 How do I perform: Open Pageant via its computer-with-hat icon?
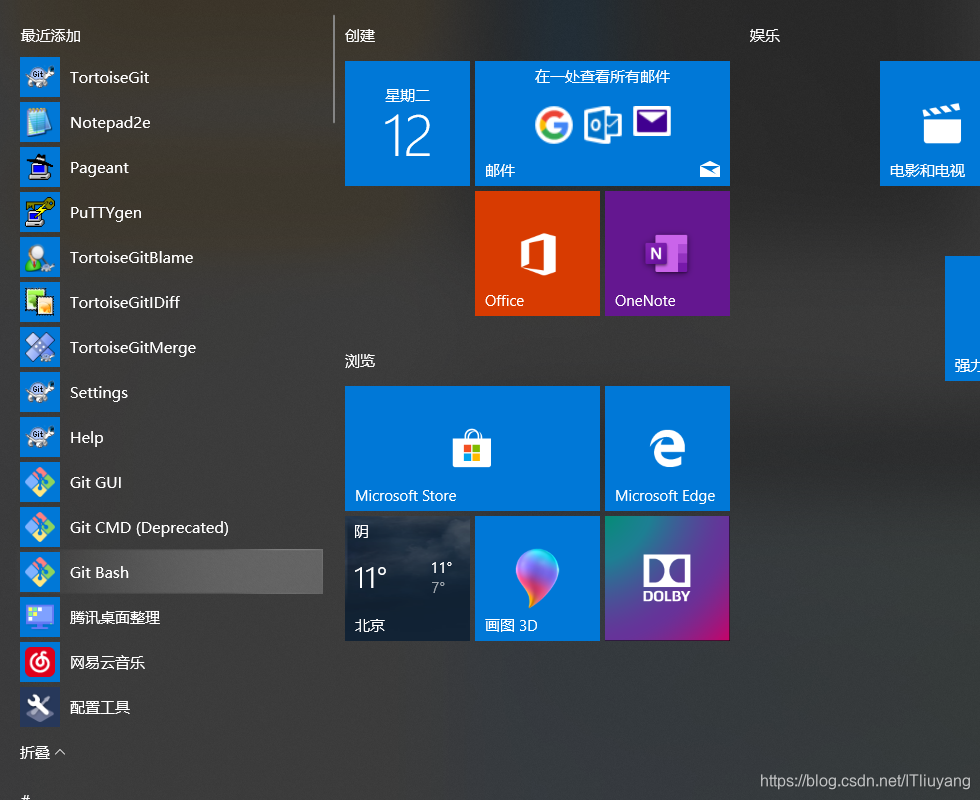[40, 168]
